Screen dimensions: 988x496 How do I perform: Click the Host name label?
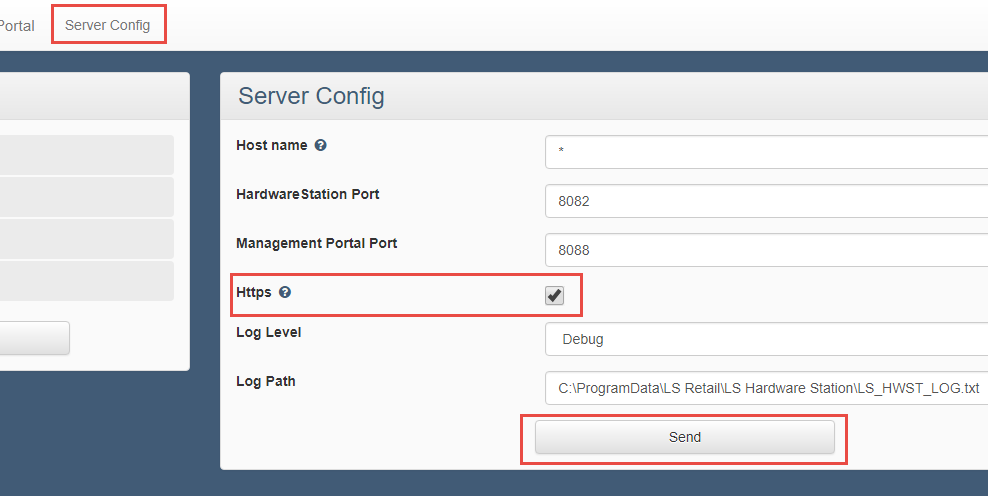[x=271, y=145]
